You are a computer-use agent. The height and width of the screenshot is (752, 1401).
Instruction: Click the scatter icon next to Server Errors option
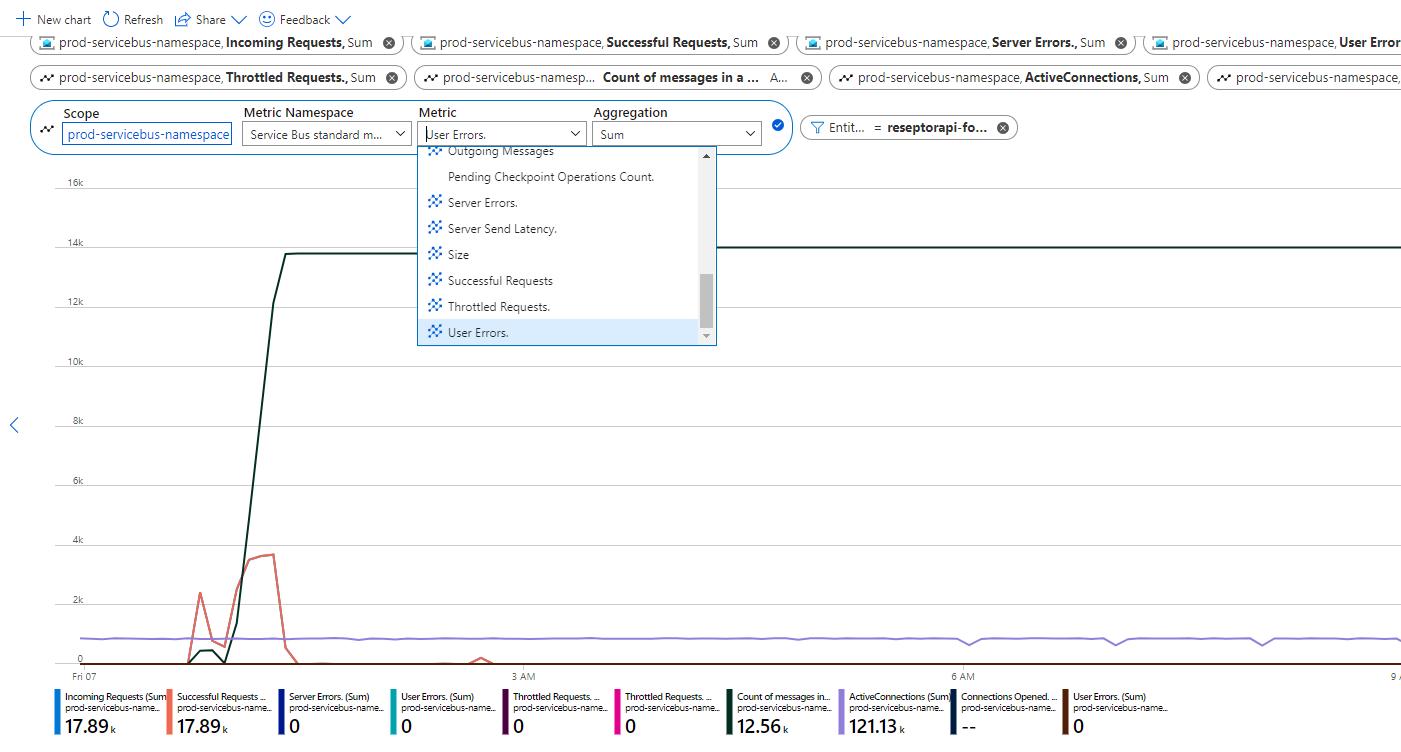(x=434, y=202)
